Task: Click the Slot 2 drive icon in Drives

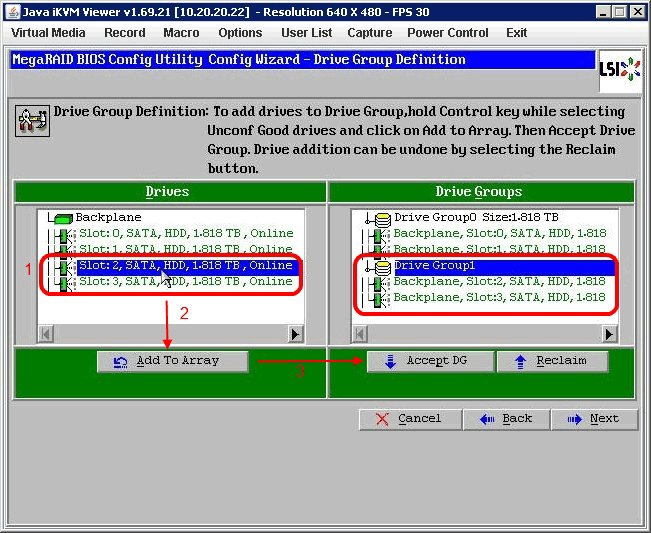Action: coord(65,266)
